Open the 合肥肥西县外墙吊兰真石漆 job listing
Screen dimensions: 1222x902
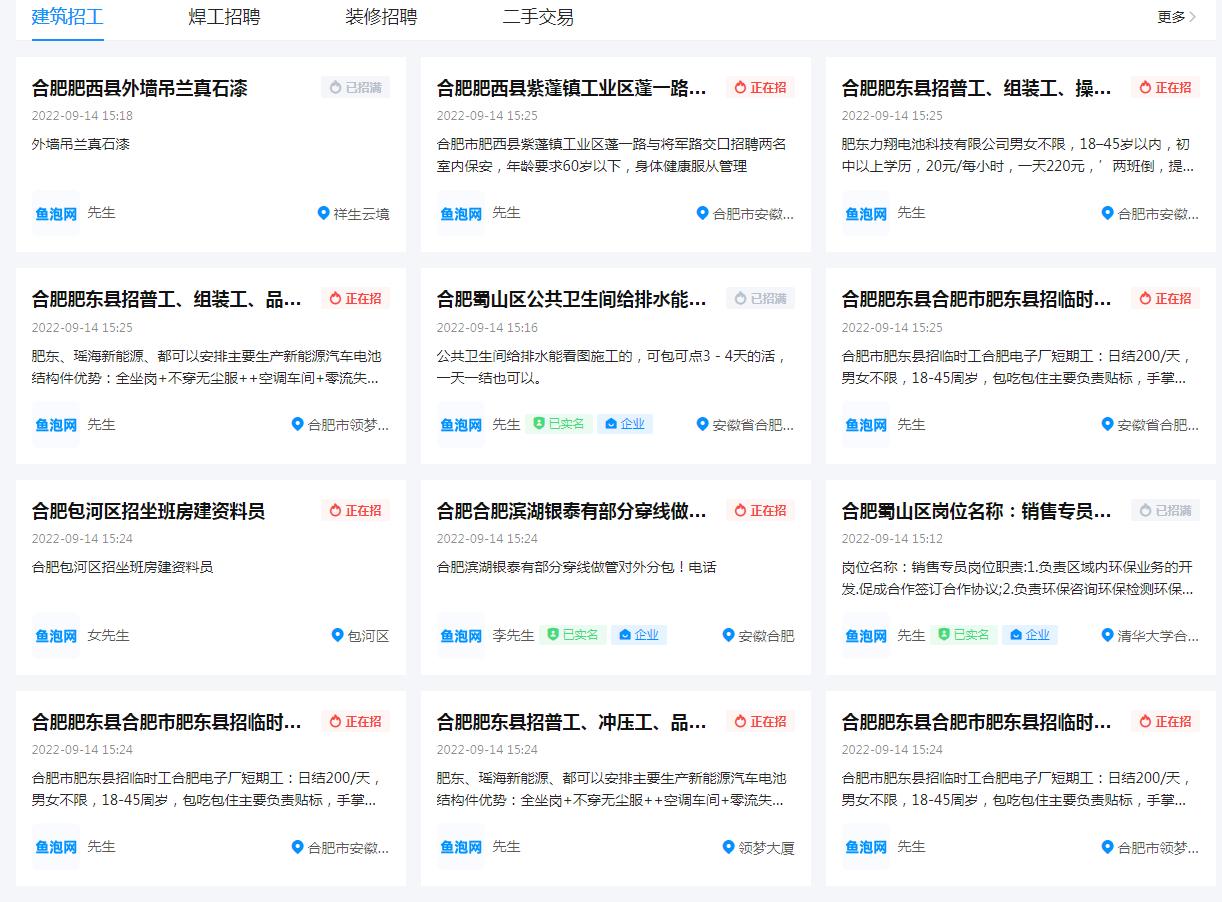139,89
